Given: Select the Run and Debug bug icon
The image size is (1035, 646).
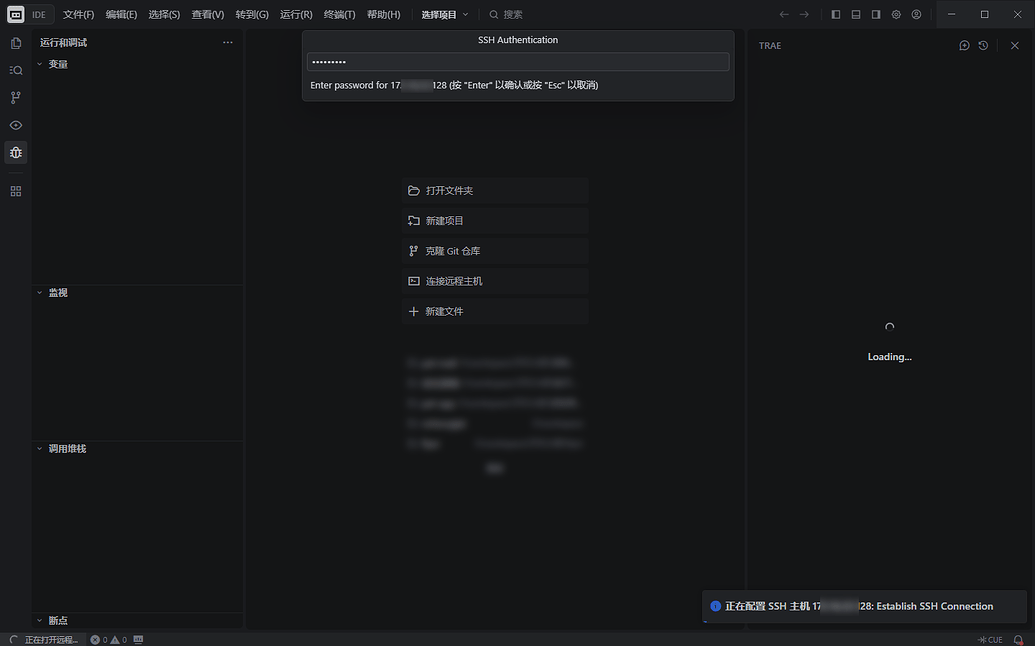Looking at the screenshot, I should click(x=16, y=152).
